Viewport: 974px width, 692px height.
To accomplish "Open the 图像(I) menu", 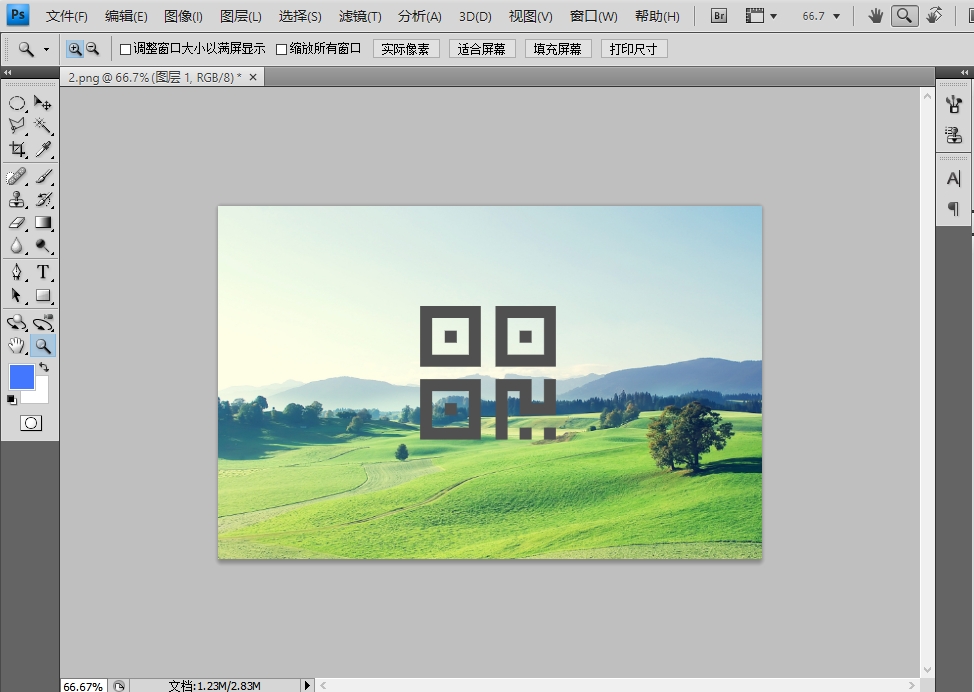I will [183, 17].
